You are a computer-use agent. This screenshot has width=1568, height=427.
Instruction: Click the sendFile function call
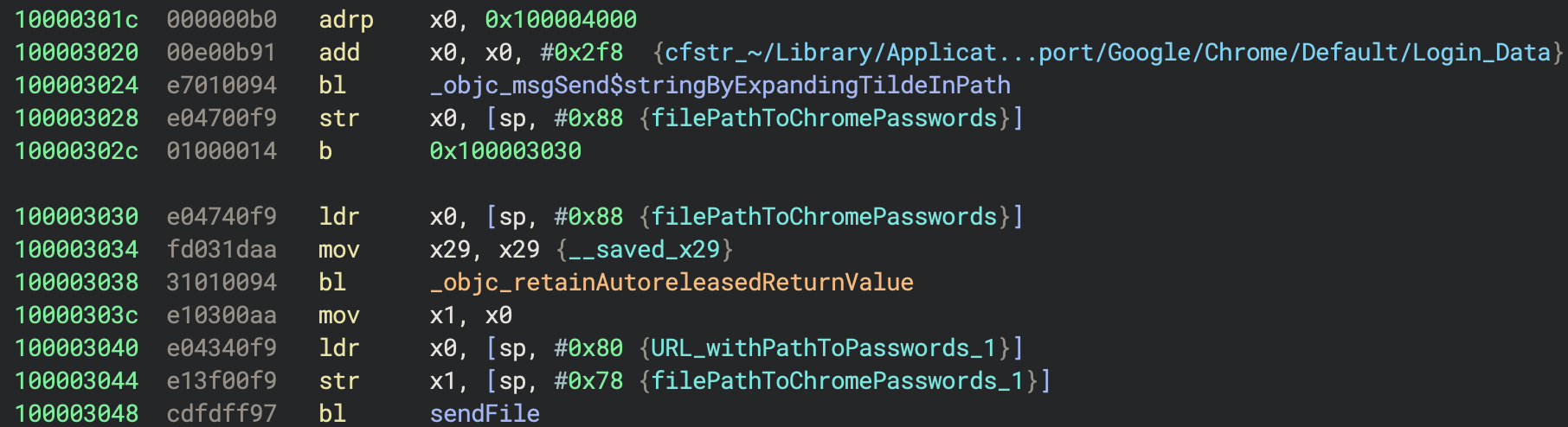pyautogui.click(x=485, y=414)
